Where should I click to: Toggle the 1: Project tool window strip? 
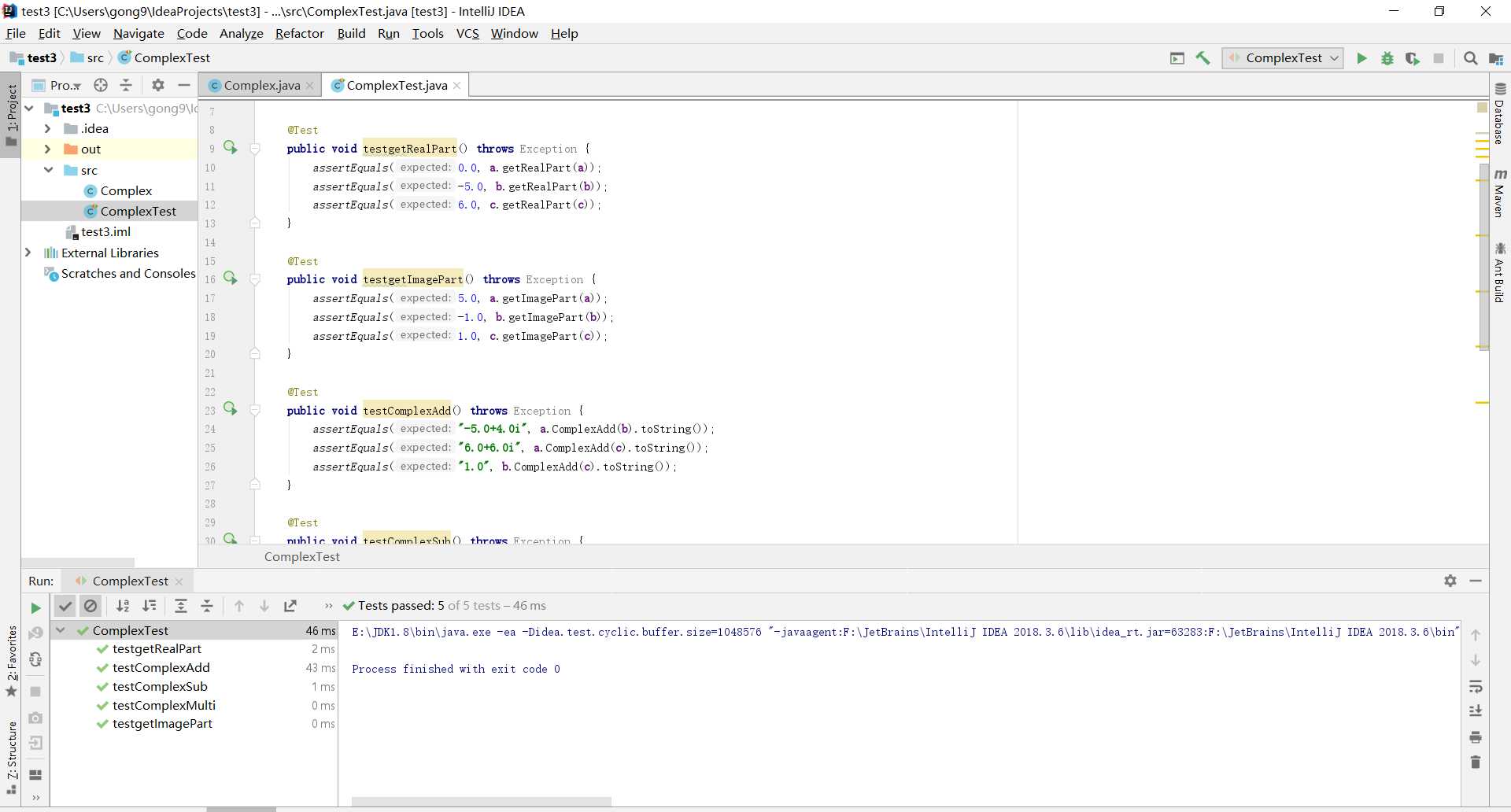point(11,115)
